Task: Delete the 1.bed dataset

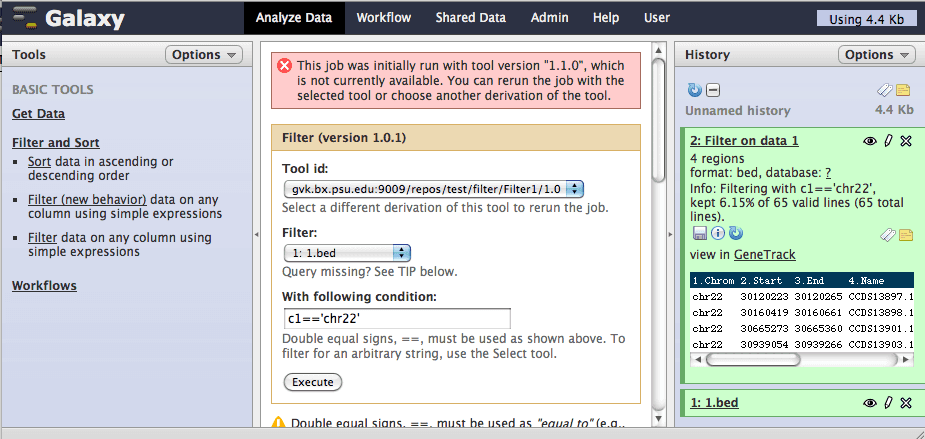Action: 905,403
